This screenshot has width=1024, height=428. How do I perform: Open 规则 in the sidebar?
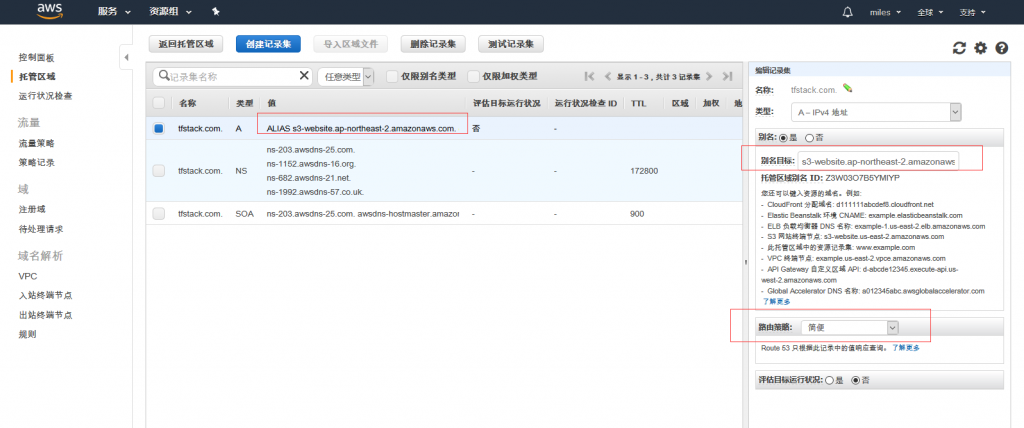(x=27, y=335)
